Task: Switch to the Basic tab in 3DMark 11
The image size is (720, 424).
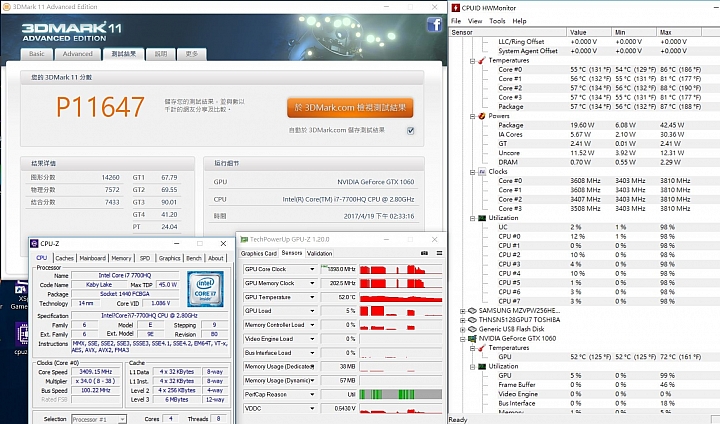Action: point(37,54)
